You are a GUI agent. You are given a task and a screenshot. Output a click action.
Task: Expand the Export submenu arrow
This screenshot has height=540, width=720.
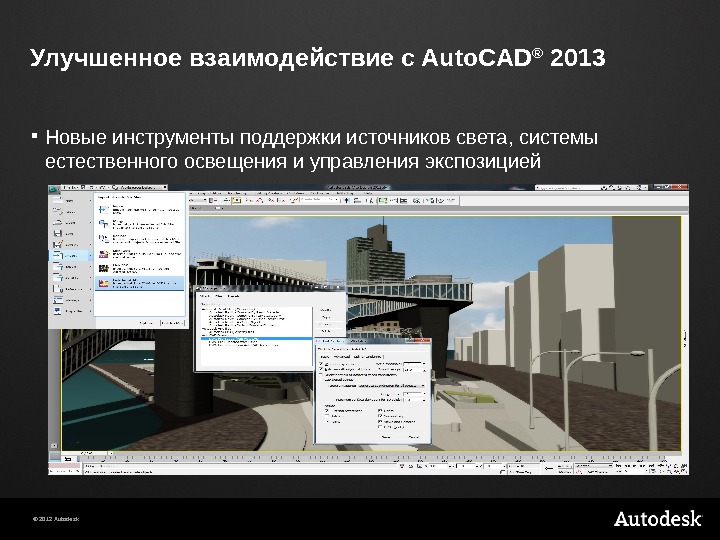tap(90, 267)
